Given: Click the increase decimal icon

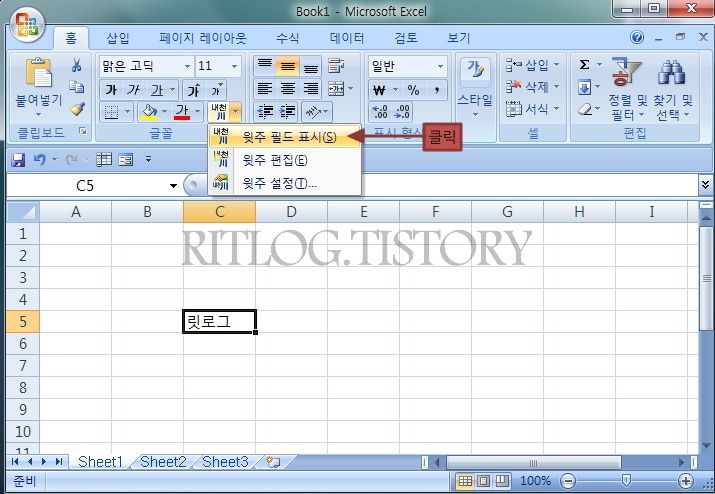Looking at the screenshot, I should pos(379,112).
